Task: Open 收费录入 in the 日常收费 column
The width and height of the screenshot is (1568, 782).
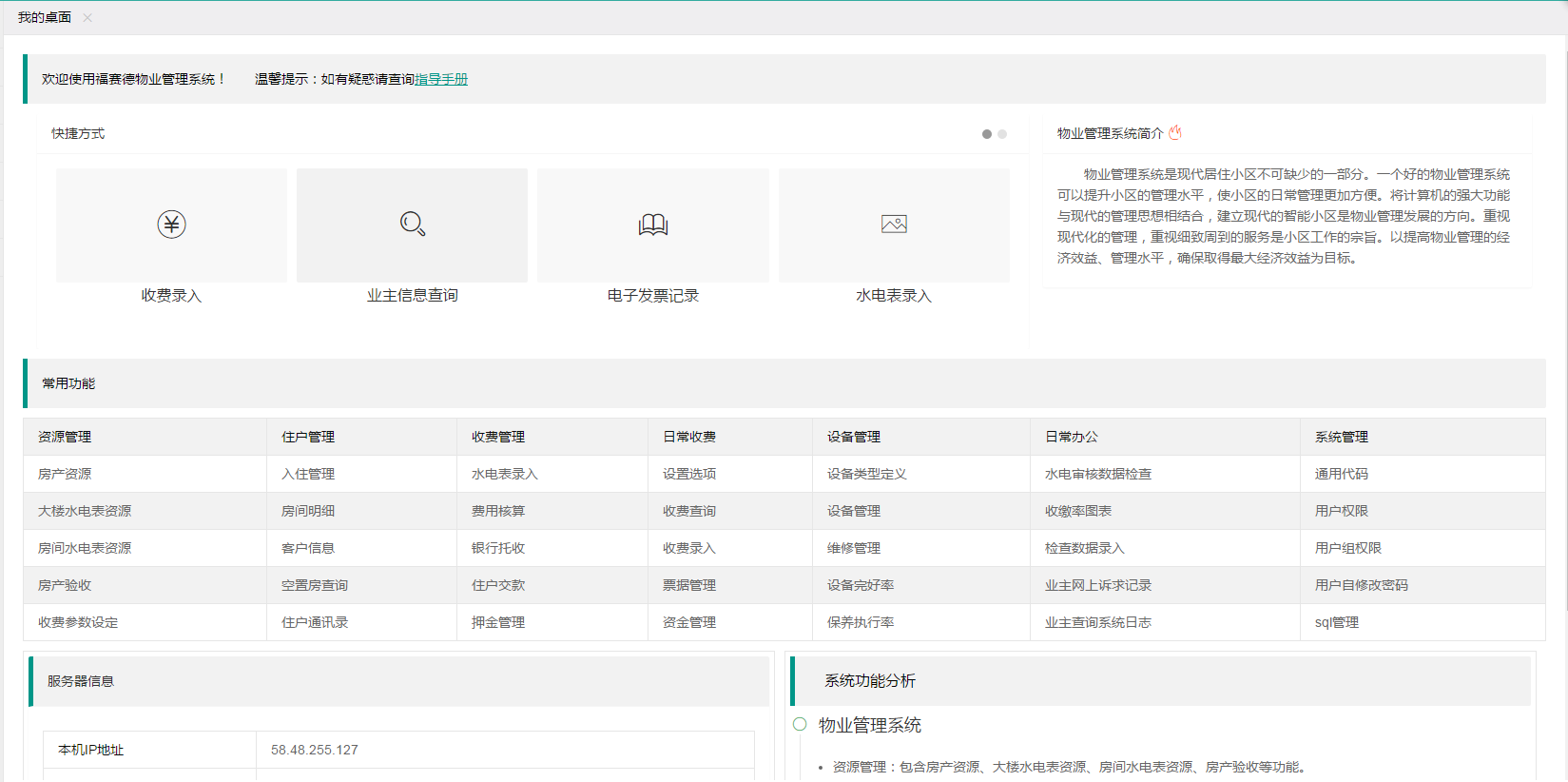Action: click(689, 548)
